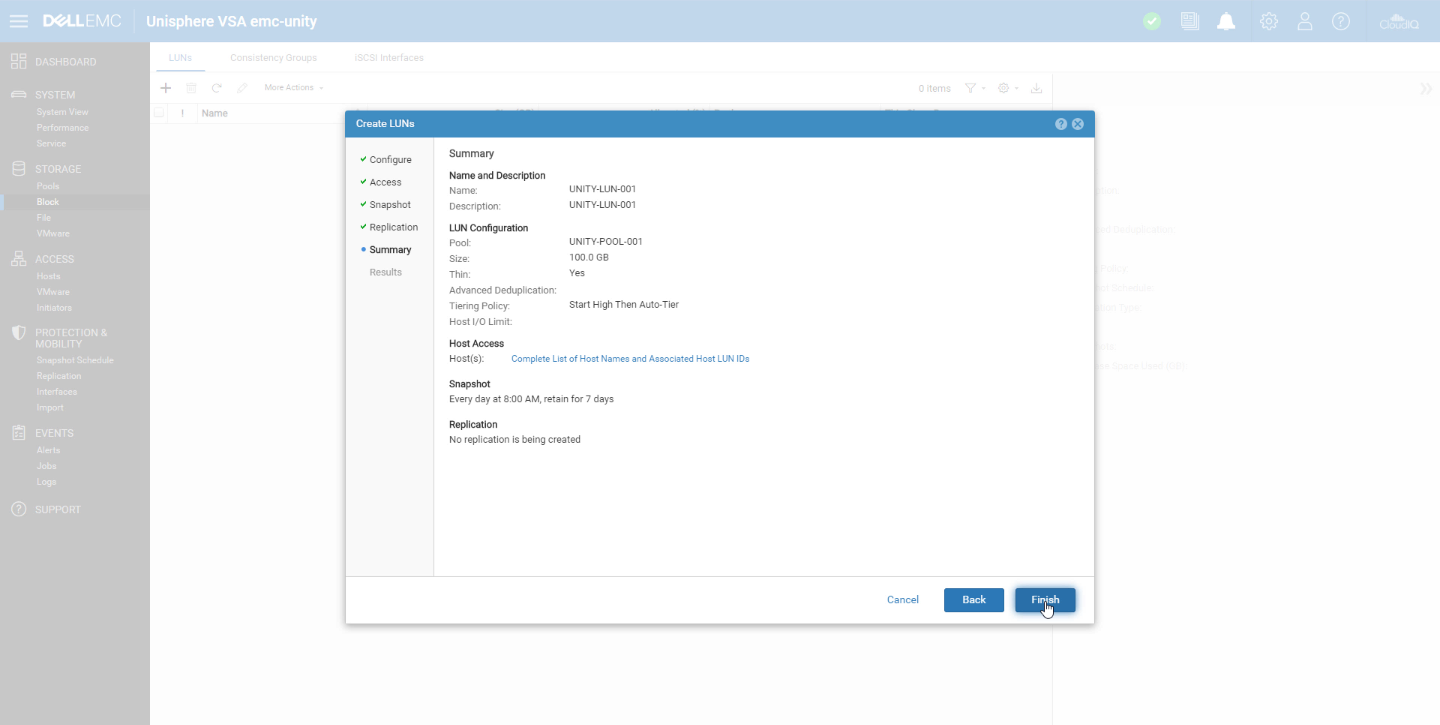Click the trash delete icon in the LUN toolbar
Screen dimensions: 1440x725
191,88
